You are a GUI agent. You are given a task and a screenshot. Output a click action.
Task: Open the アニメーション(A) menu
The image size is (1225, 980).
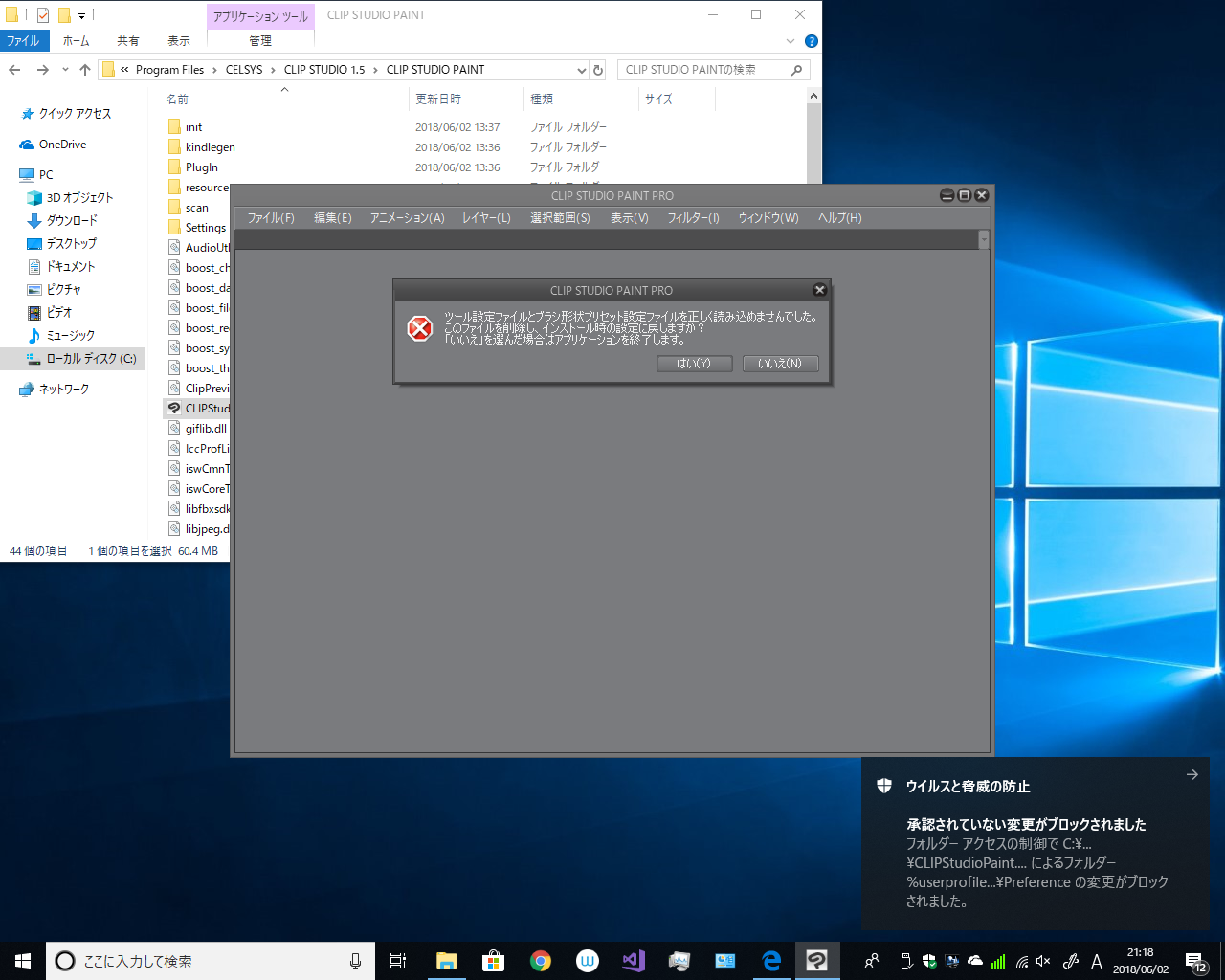[407, 218]
